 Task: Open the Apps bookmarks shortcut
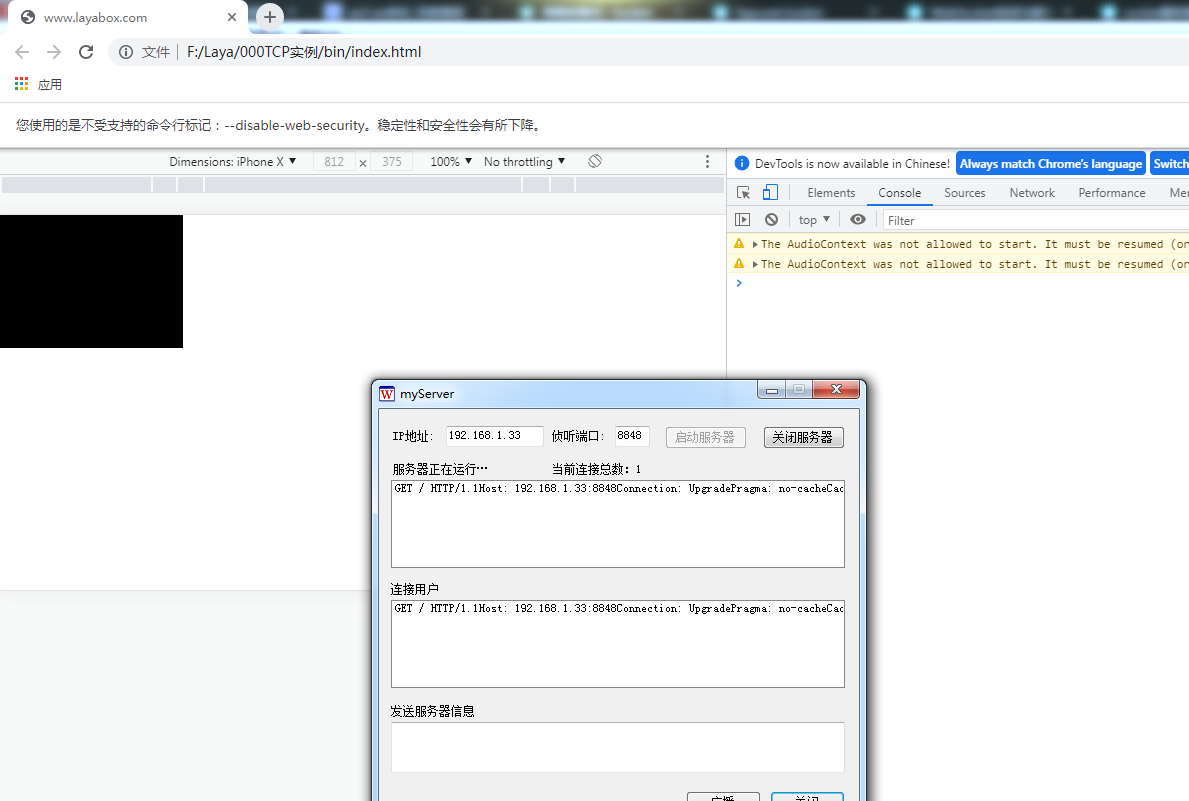pos(38,85)
